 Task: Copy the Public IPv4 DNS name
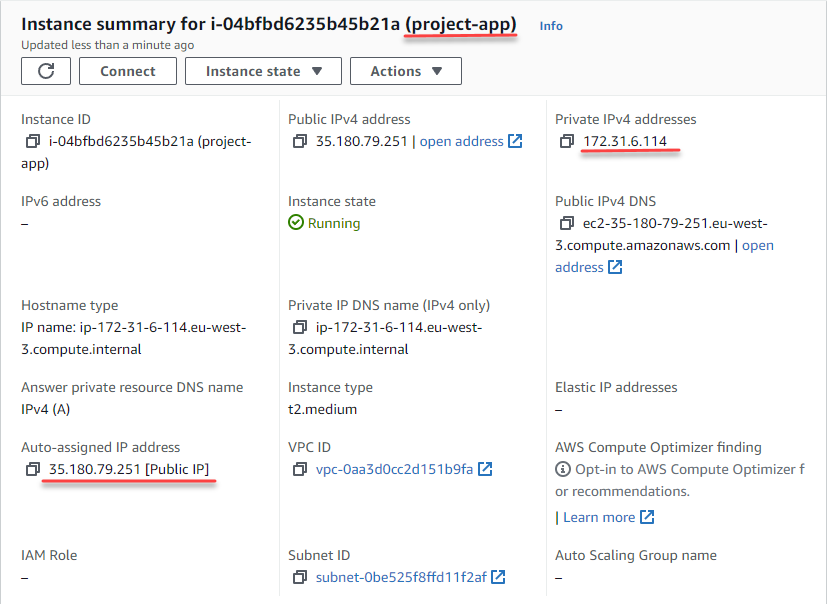(x=567, y=224)
